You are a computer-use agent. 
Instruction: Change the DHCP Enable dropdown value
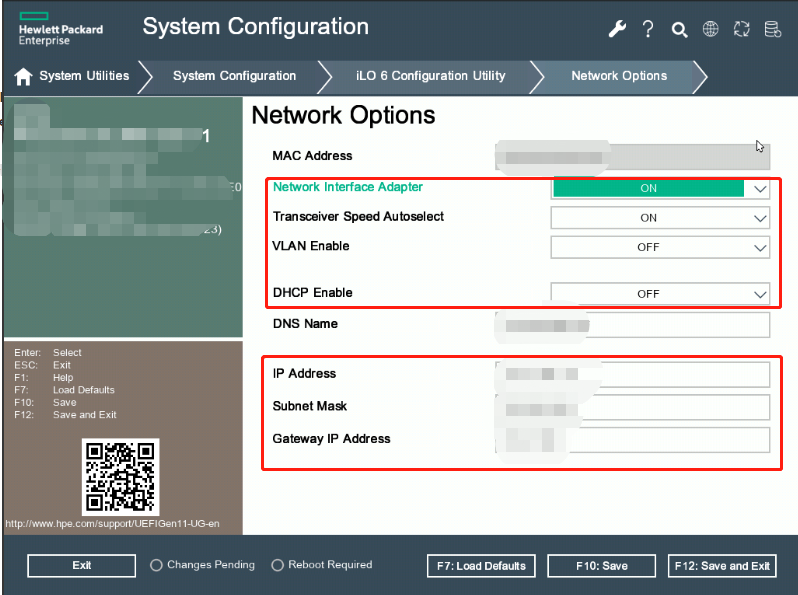tap(660, 293)
